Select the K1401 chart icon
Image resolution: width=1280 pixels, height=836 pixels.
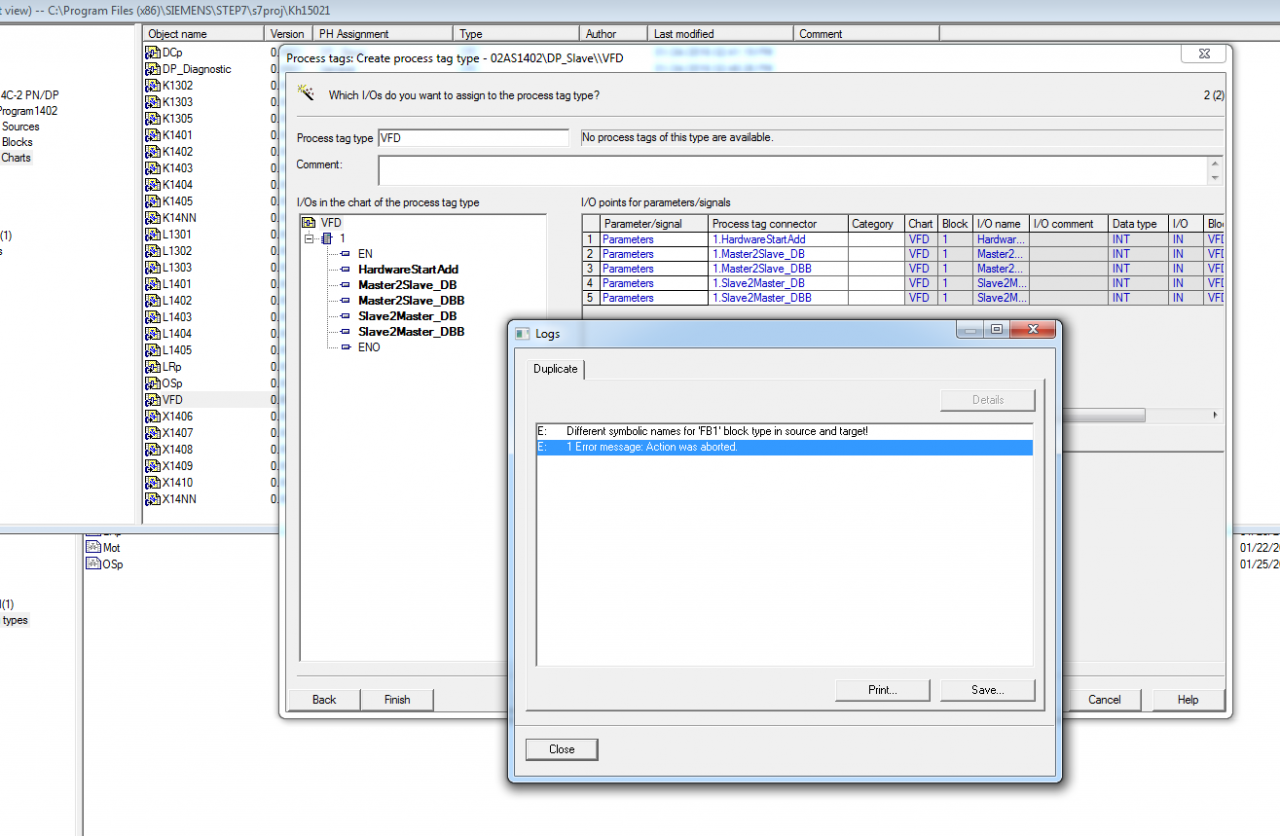point(153,135)
